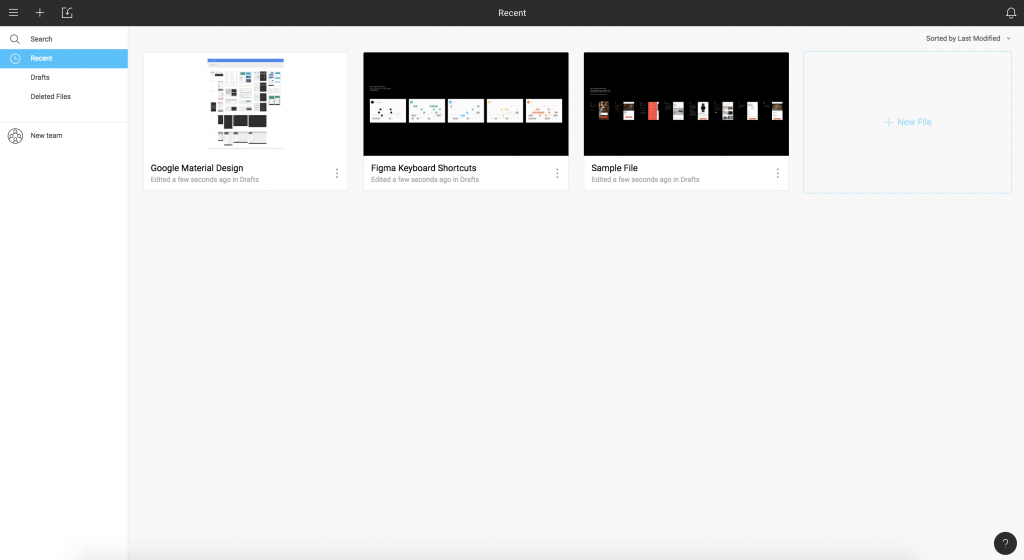Click the plus icon in top bar

(40, 13)
